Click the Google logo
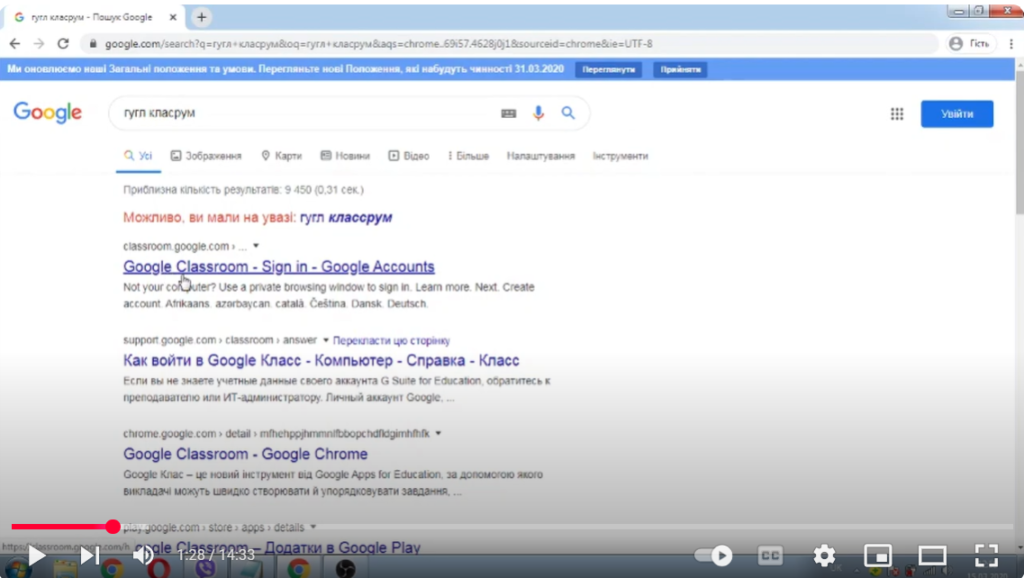 (48, 112)
